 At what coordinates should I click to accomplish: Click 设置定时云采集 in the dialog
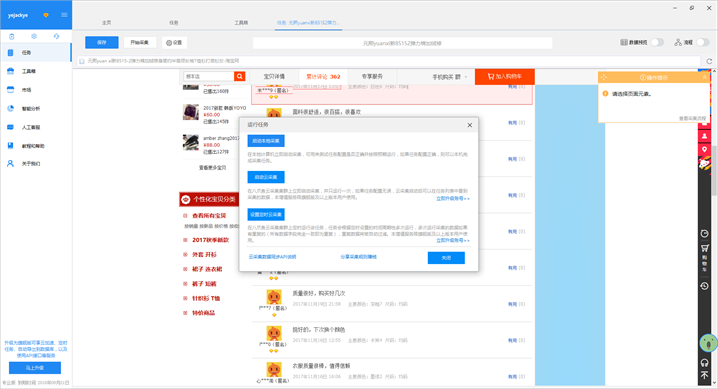coord(266,214)
